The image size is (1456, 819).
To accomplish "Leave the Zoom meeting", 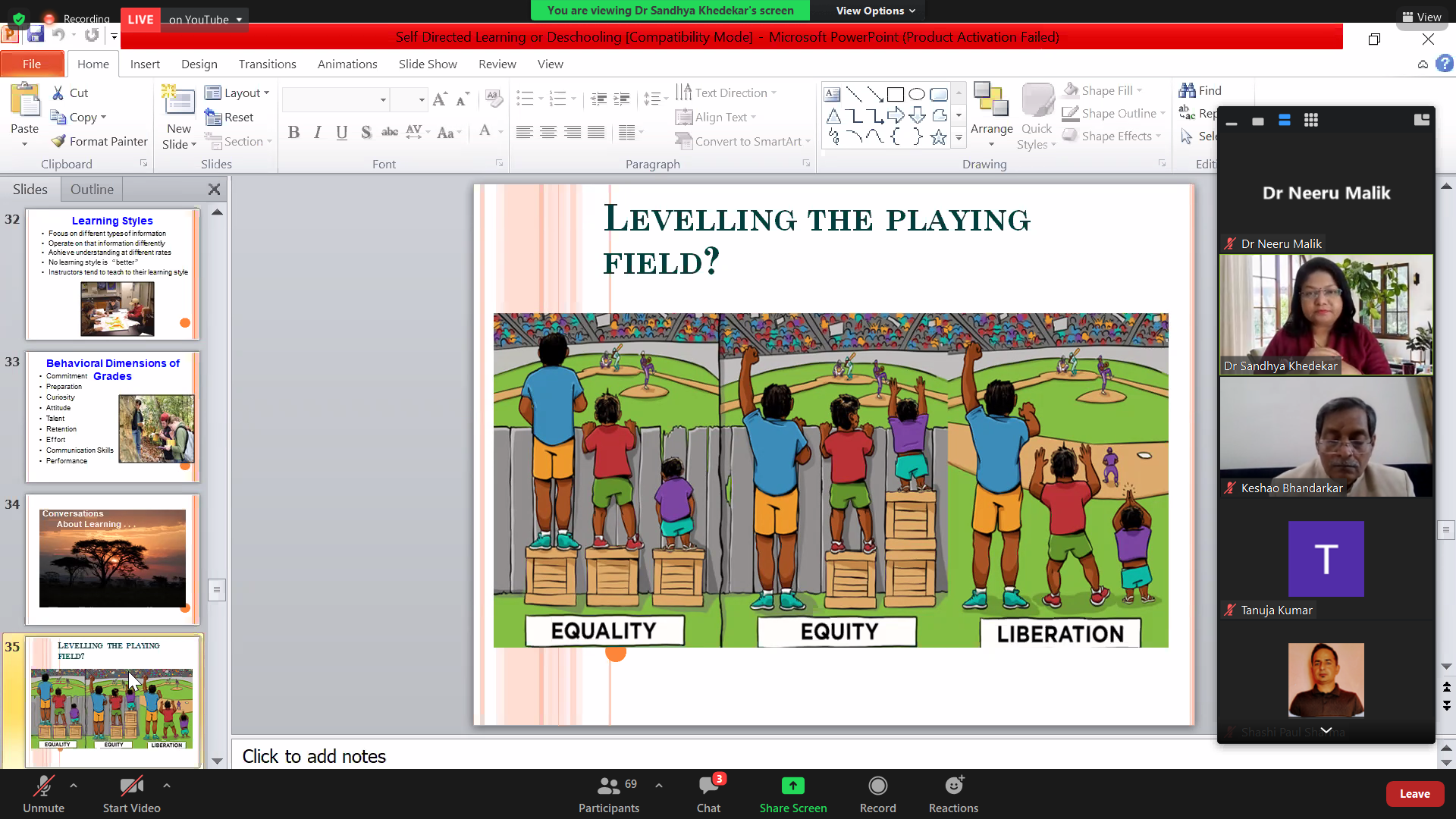I will [1415, 794].
